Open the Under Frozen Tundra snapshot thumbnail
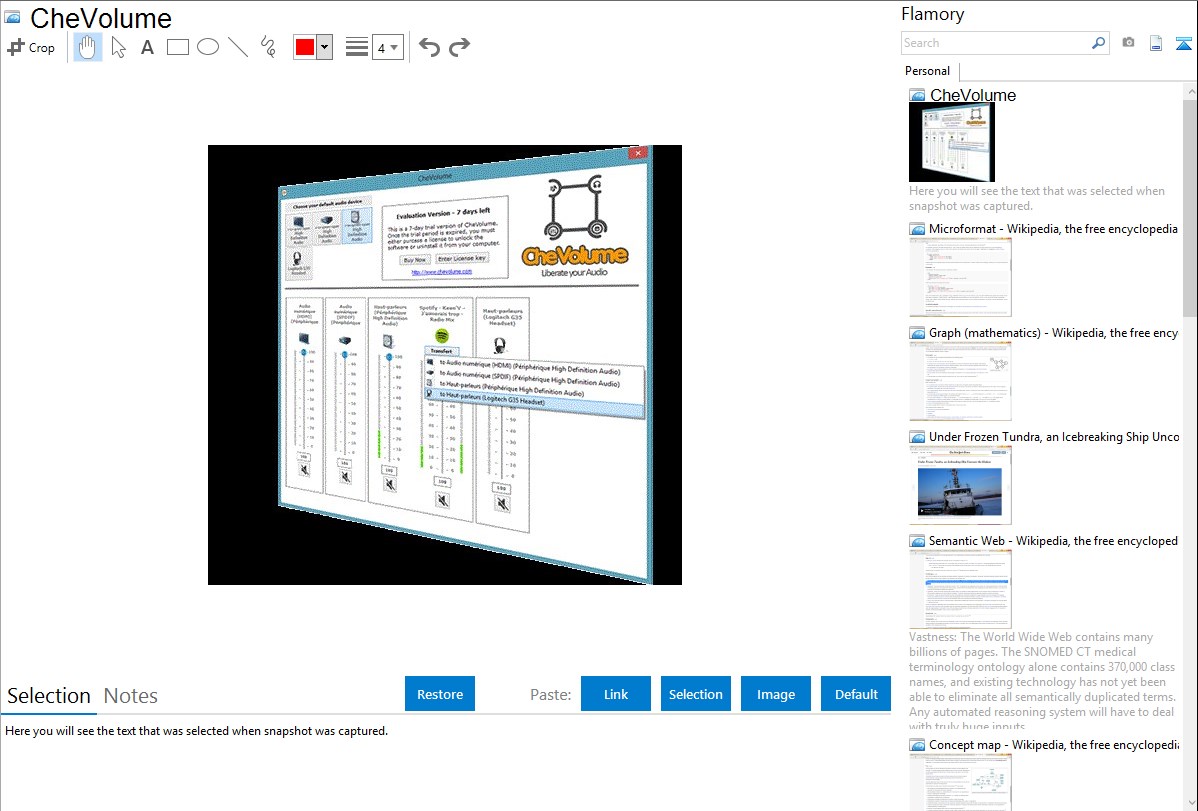The width and height of the screenshot is (1198, 811). tap(960, 485)
